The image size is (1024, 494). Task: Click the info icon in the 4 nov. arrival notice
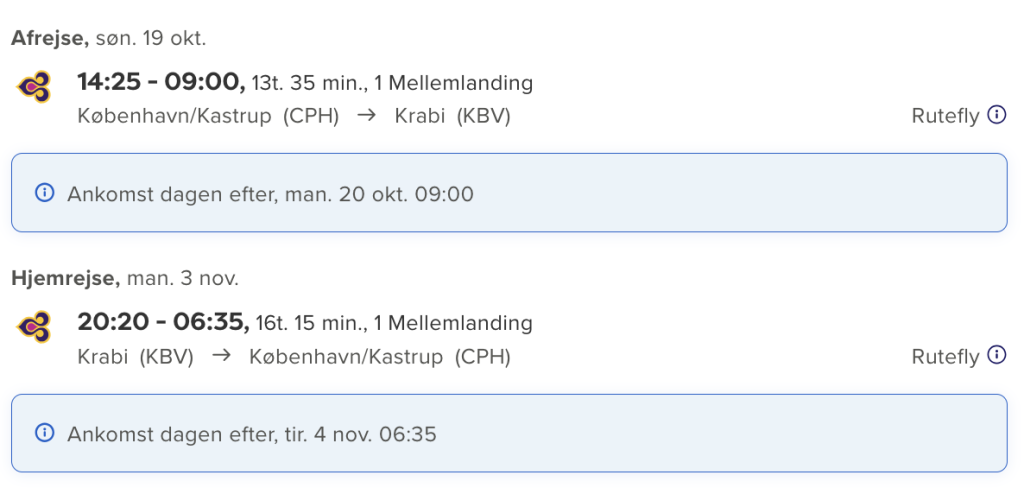[44, 433]
